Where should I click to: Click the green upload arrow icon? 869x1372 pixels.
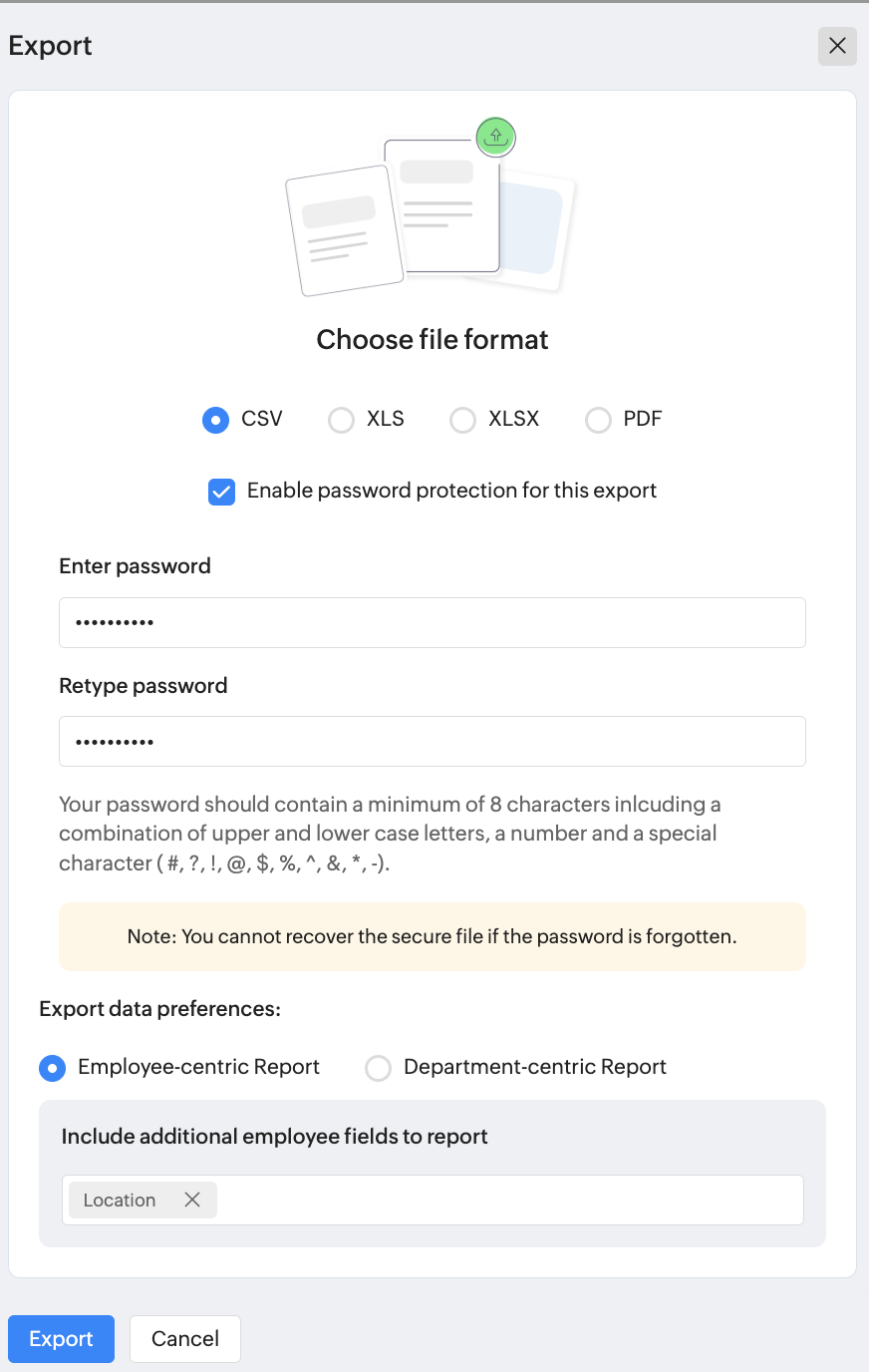coord(495,137)
